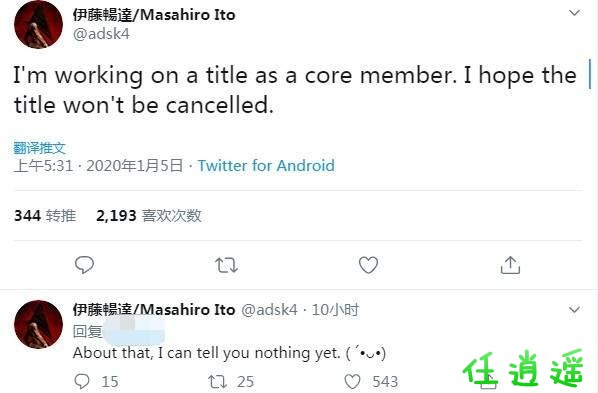Retweet the reply with 25 retweets
This screenshot has height=393, width=598.
tap(217, 382)
